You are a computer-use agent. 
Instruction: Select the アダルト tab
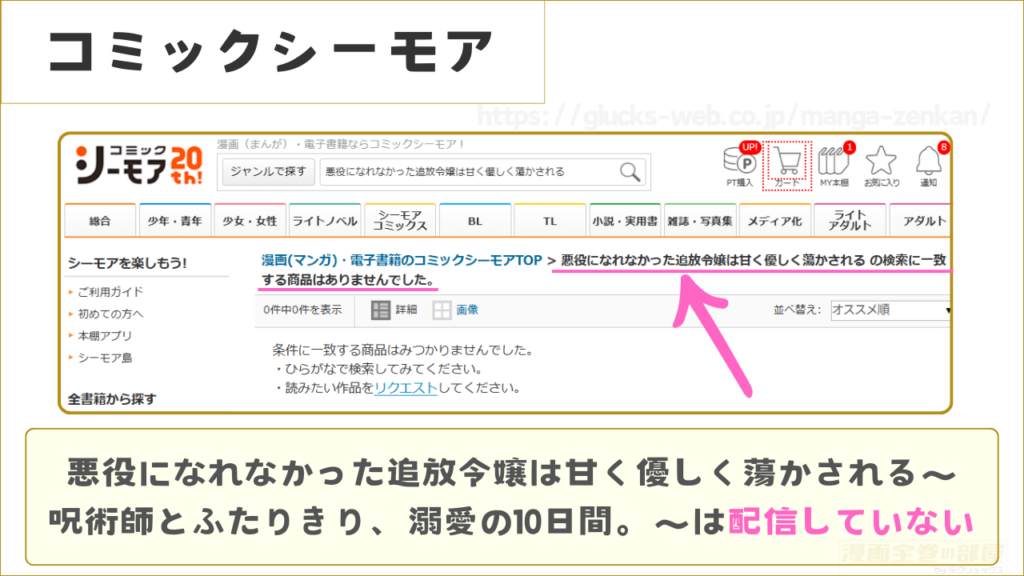coord(921,221)
